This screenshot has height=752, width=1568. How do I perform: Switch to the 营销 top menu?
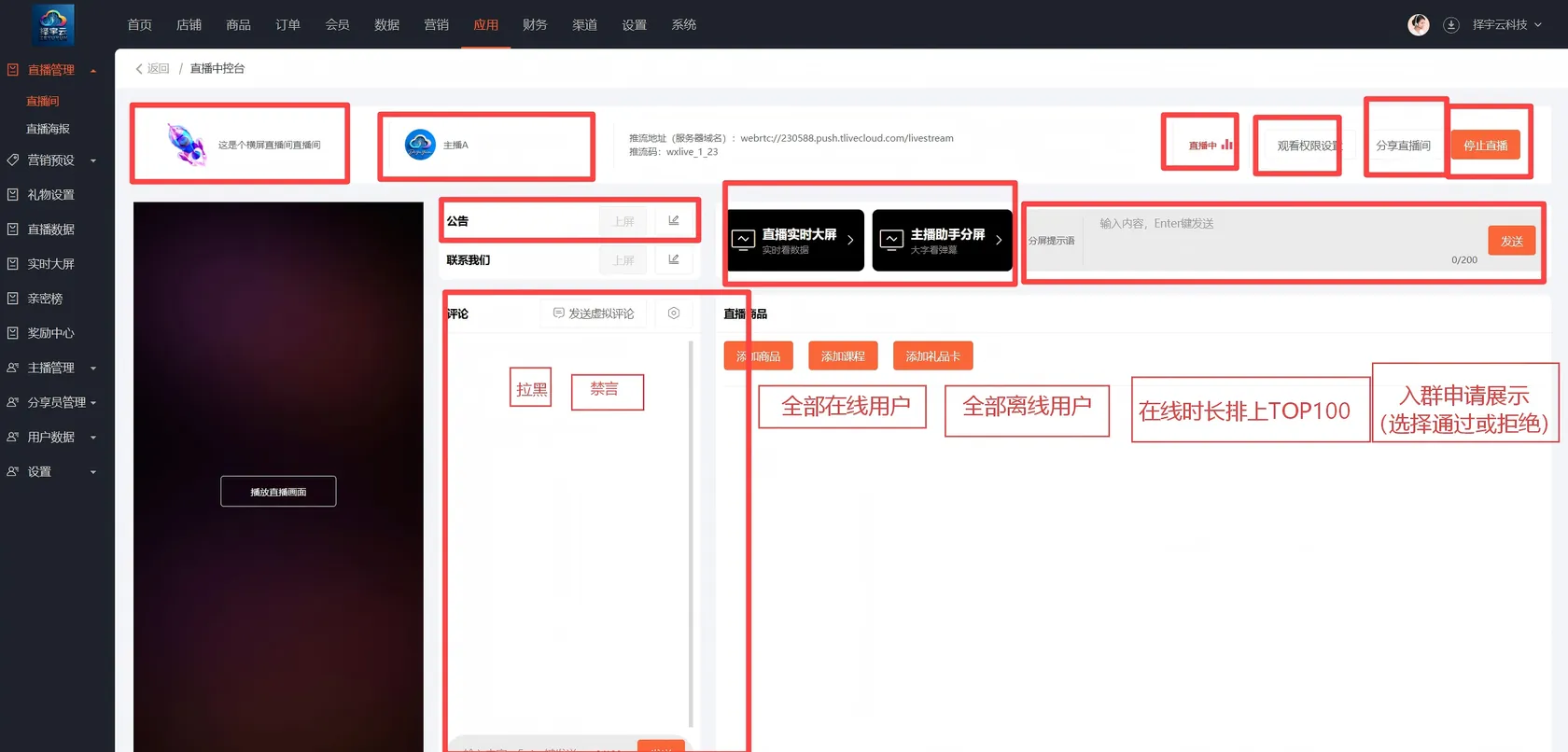437,25
